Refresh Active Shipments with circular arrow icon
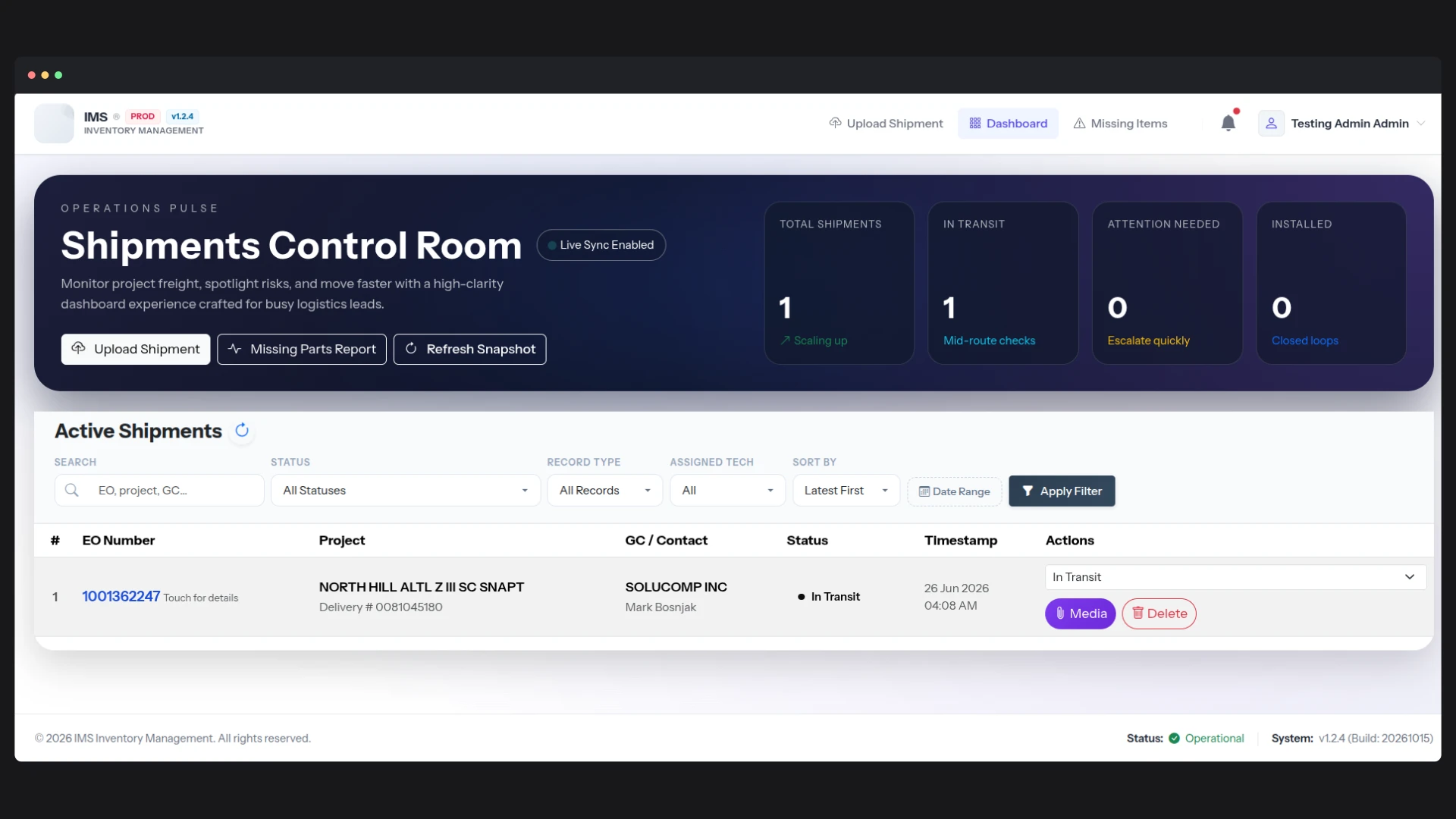Viewport: 1456px width, 819px height. pyautogui.click(x=242, y=431)
